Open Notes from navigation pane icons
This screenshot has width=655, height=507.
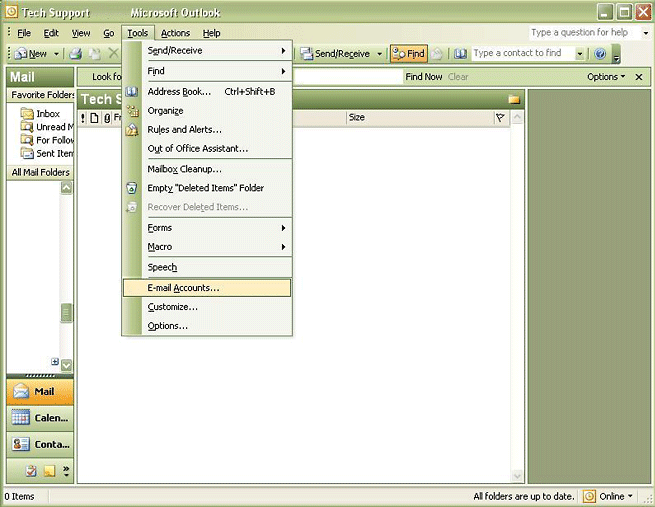tap(49, 470)
